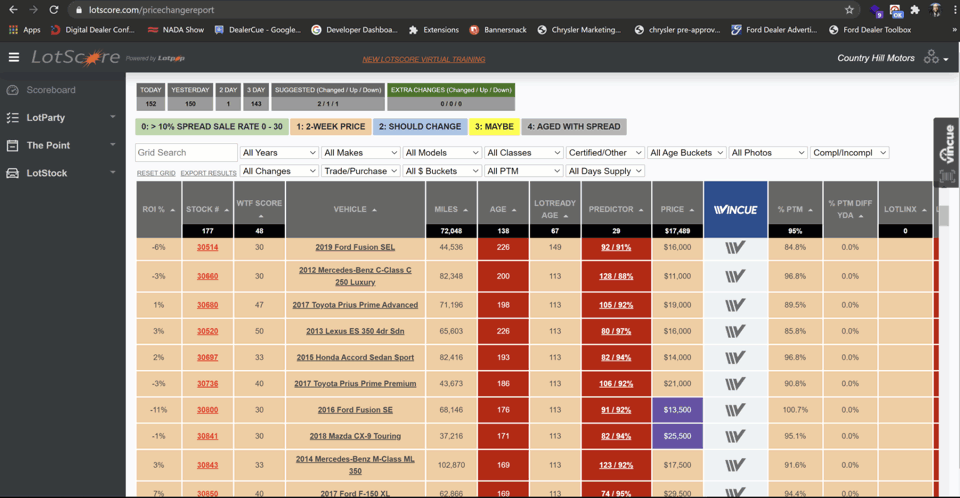This screenshot has height=498, width=960.
Task: Open the browser profile avatar
Action: pos(935,10)
